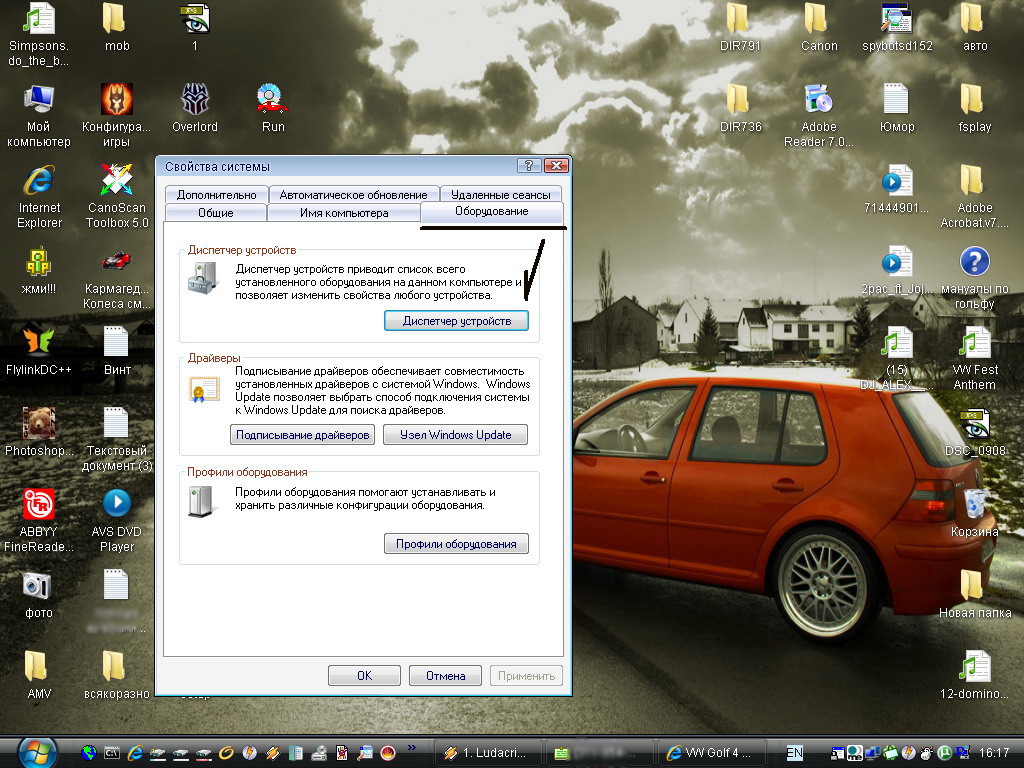Switch to the Общие tab
This screenshot has width=1024, height=768.
click(215, 213)
